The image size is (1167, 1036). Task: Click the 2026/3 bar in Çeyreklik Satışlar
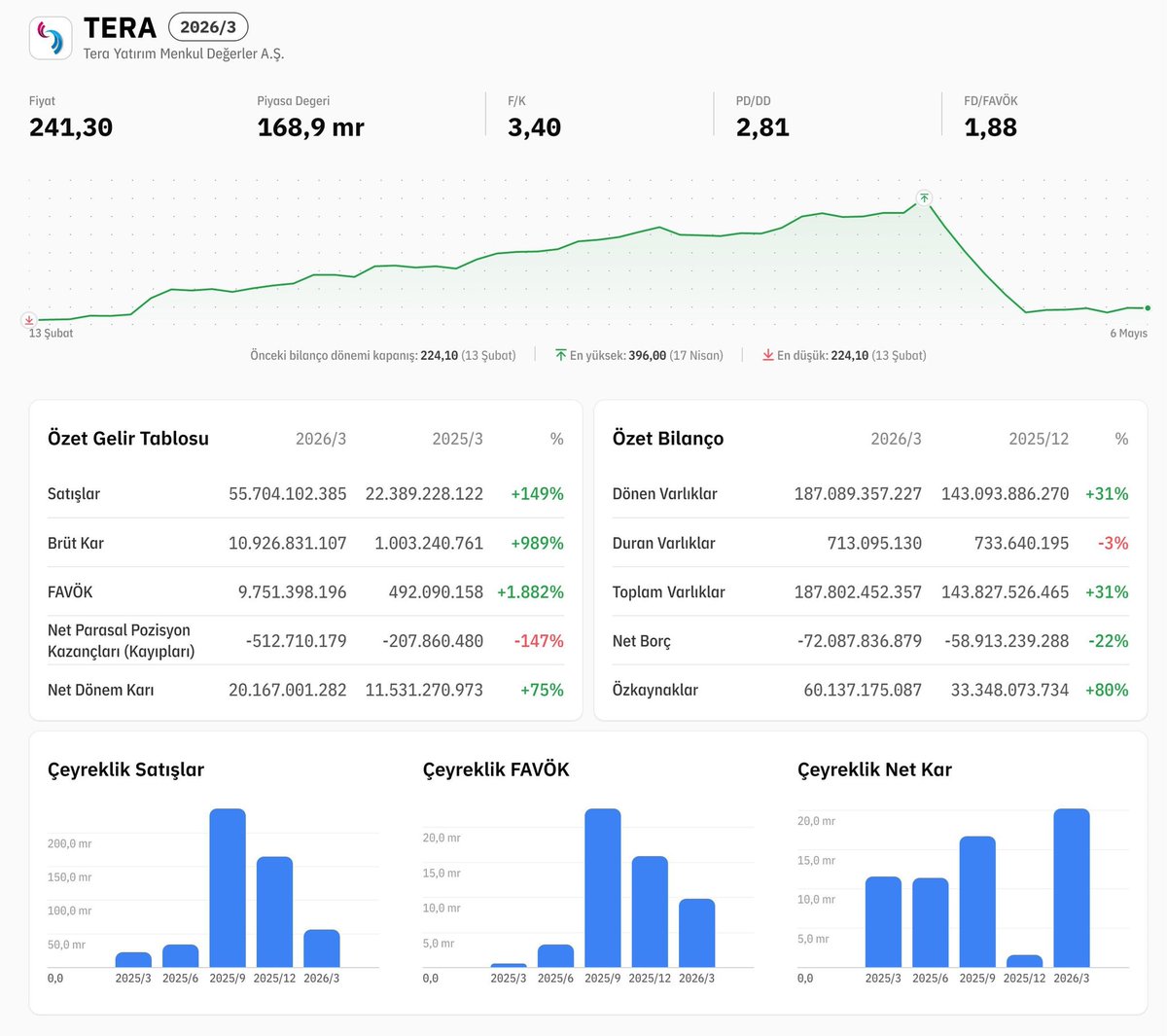322,948
